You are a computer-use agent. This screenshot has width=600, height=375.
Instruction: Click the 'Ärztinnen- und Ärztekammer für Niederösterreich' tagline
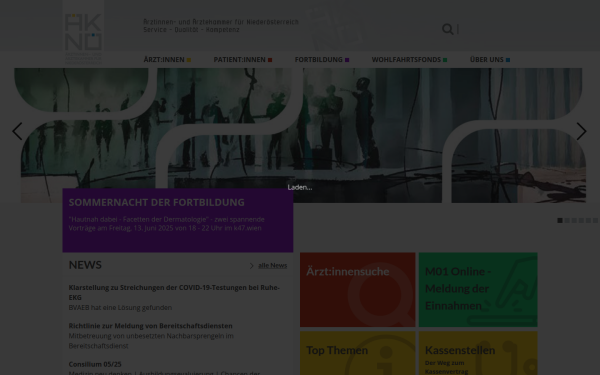[x=221, y=22]
